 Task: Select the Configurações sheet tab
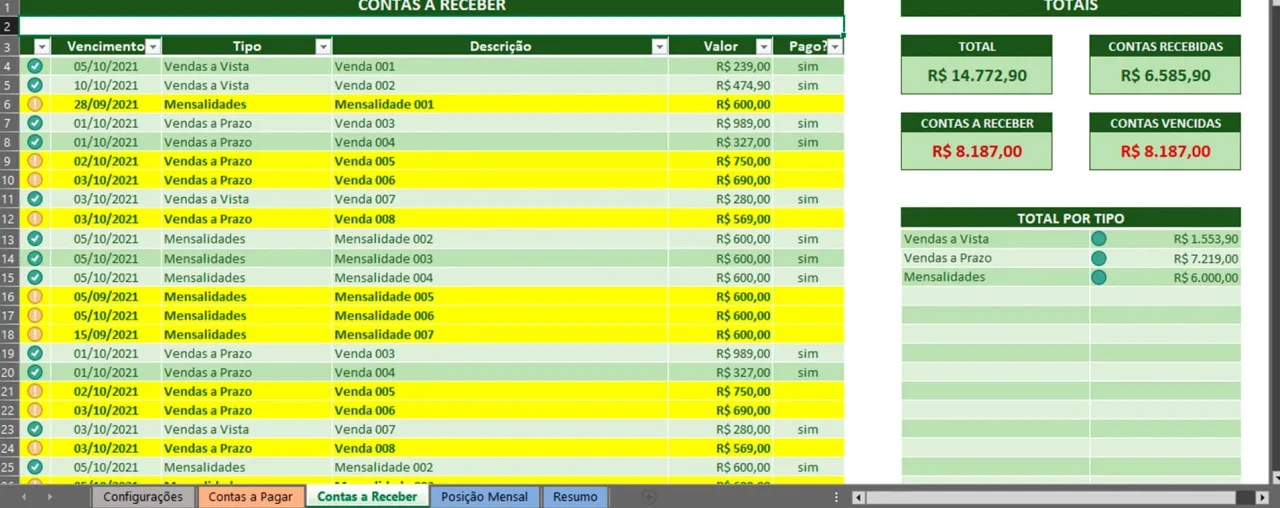click(143, 497)
